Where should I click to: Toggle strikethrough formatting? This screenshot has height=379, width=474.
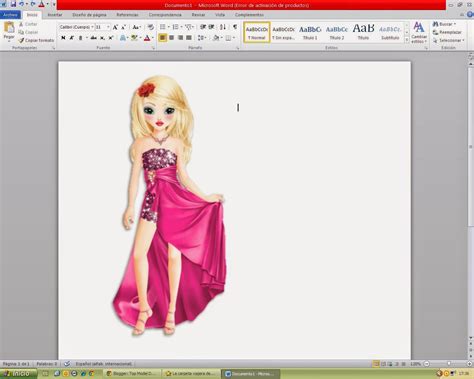coord(94,38)
